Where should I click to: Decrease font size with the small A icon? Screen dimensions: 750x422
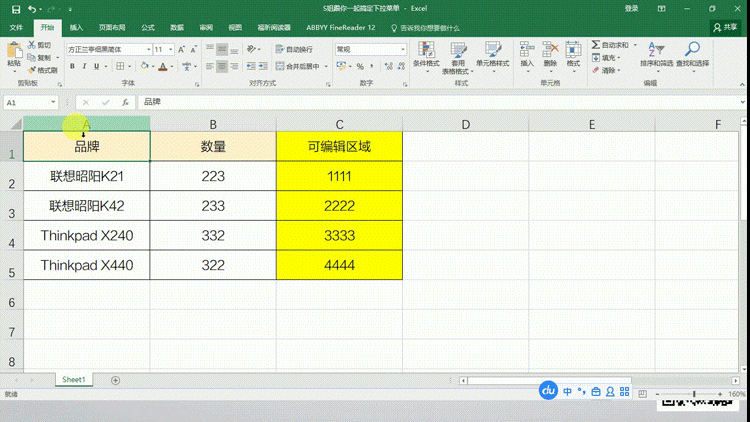[193, 49]
